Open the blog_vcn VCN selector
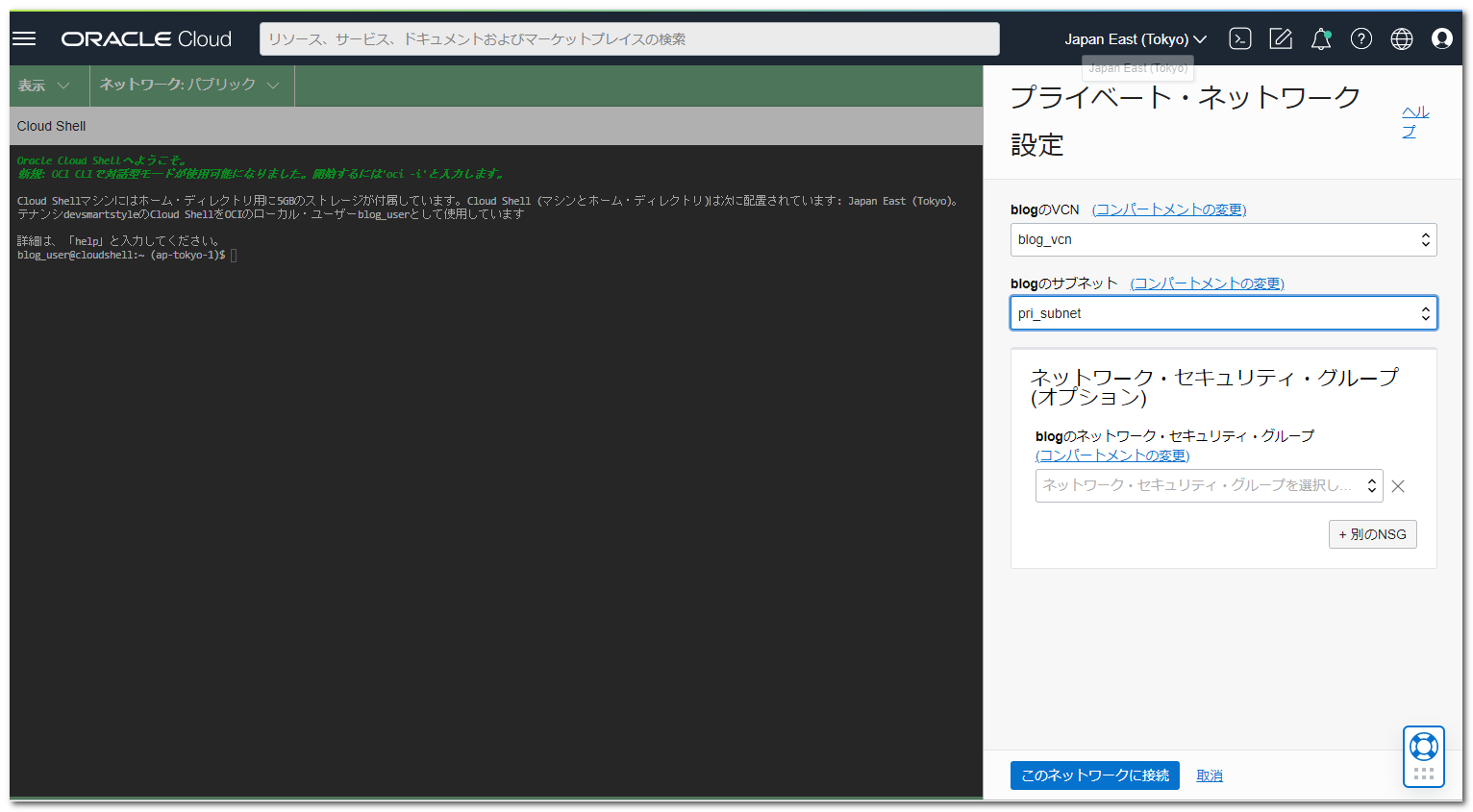The image size is (1473, 812). pos(1223,240)
